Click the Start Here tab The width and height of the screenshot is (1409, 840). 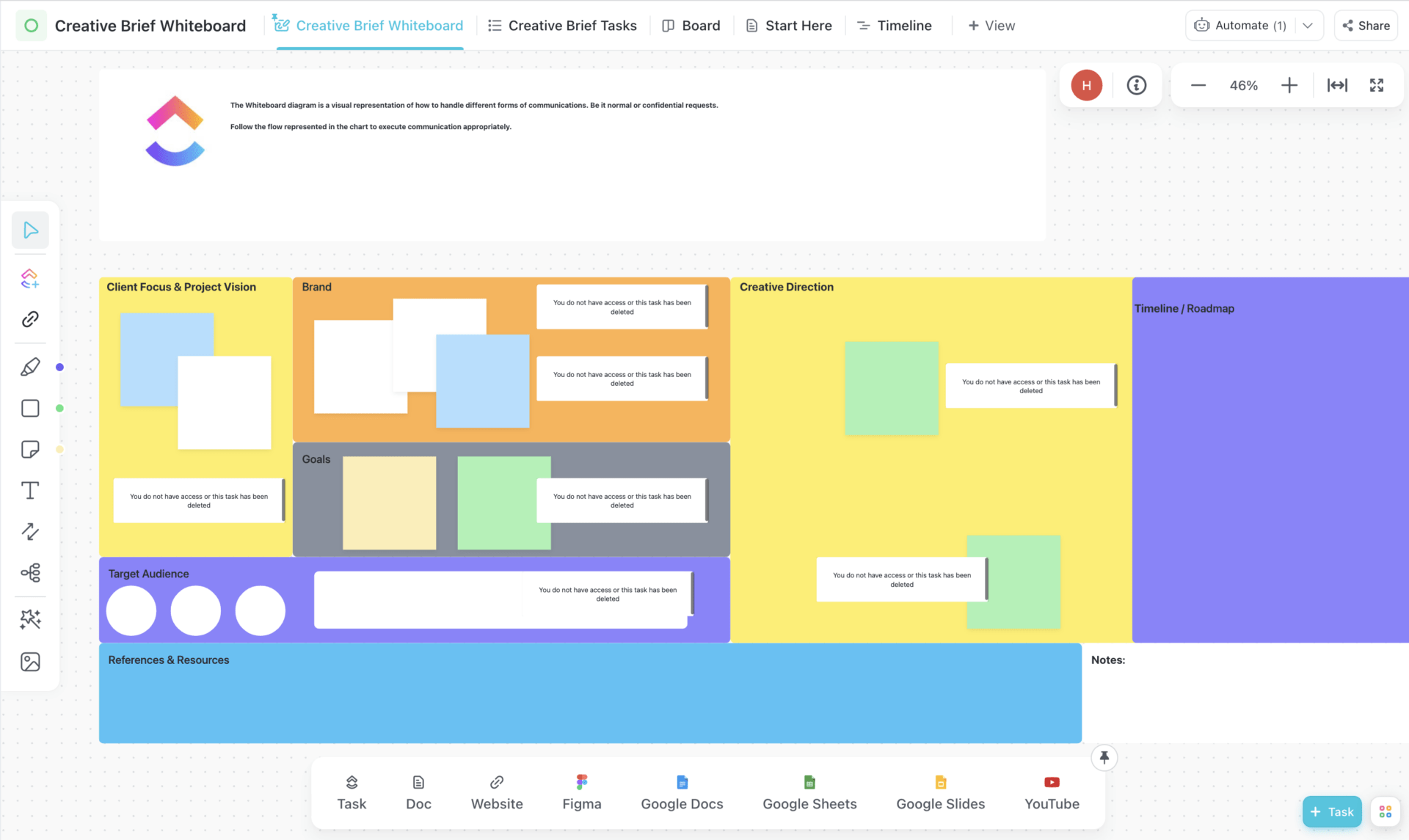pos(797,25)
